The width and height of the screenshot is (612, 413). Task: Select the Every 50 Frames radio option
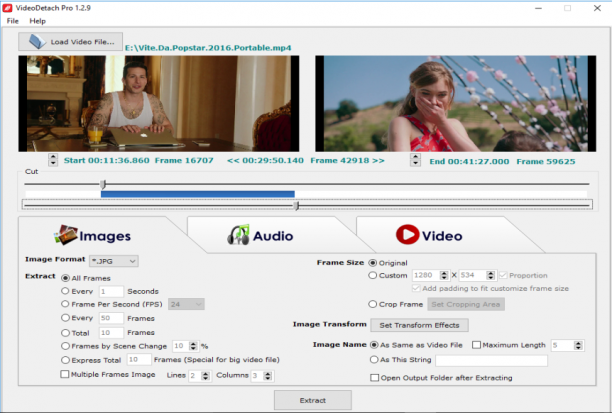point(66,318)
